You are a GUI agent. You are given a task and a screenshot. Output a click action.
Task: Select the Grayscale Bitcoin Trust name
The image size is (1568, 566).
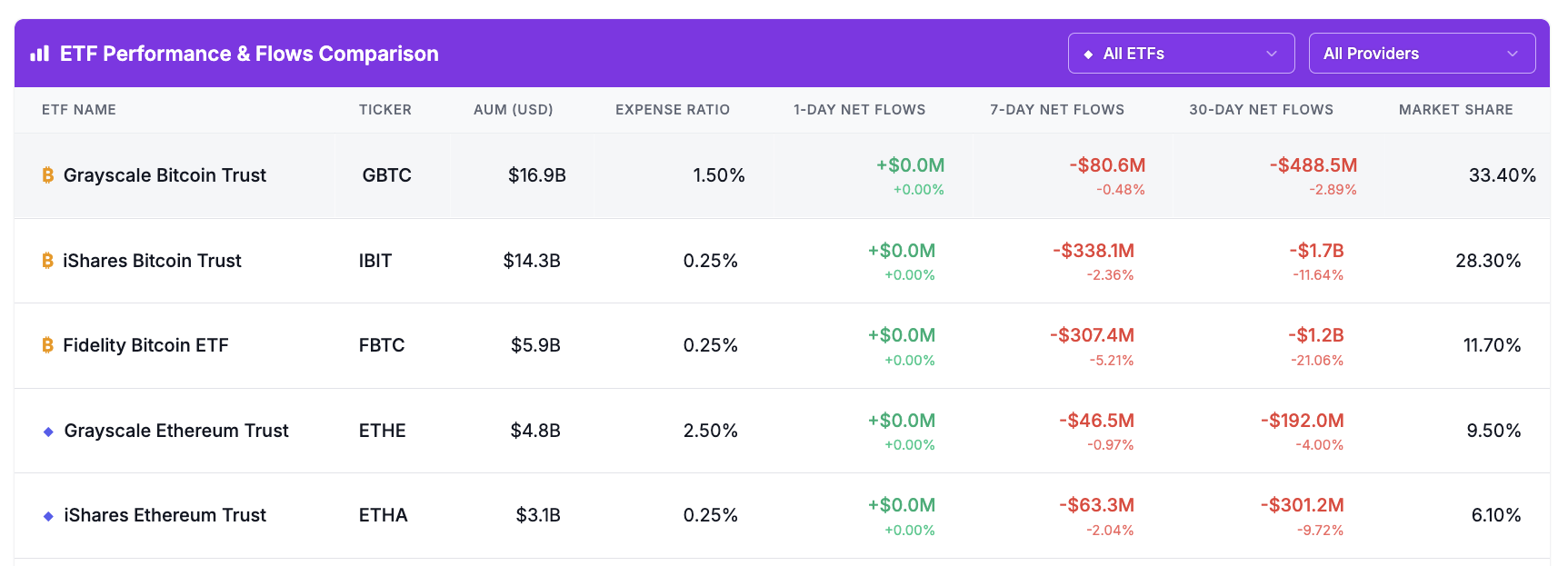click(165, 175)
